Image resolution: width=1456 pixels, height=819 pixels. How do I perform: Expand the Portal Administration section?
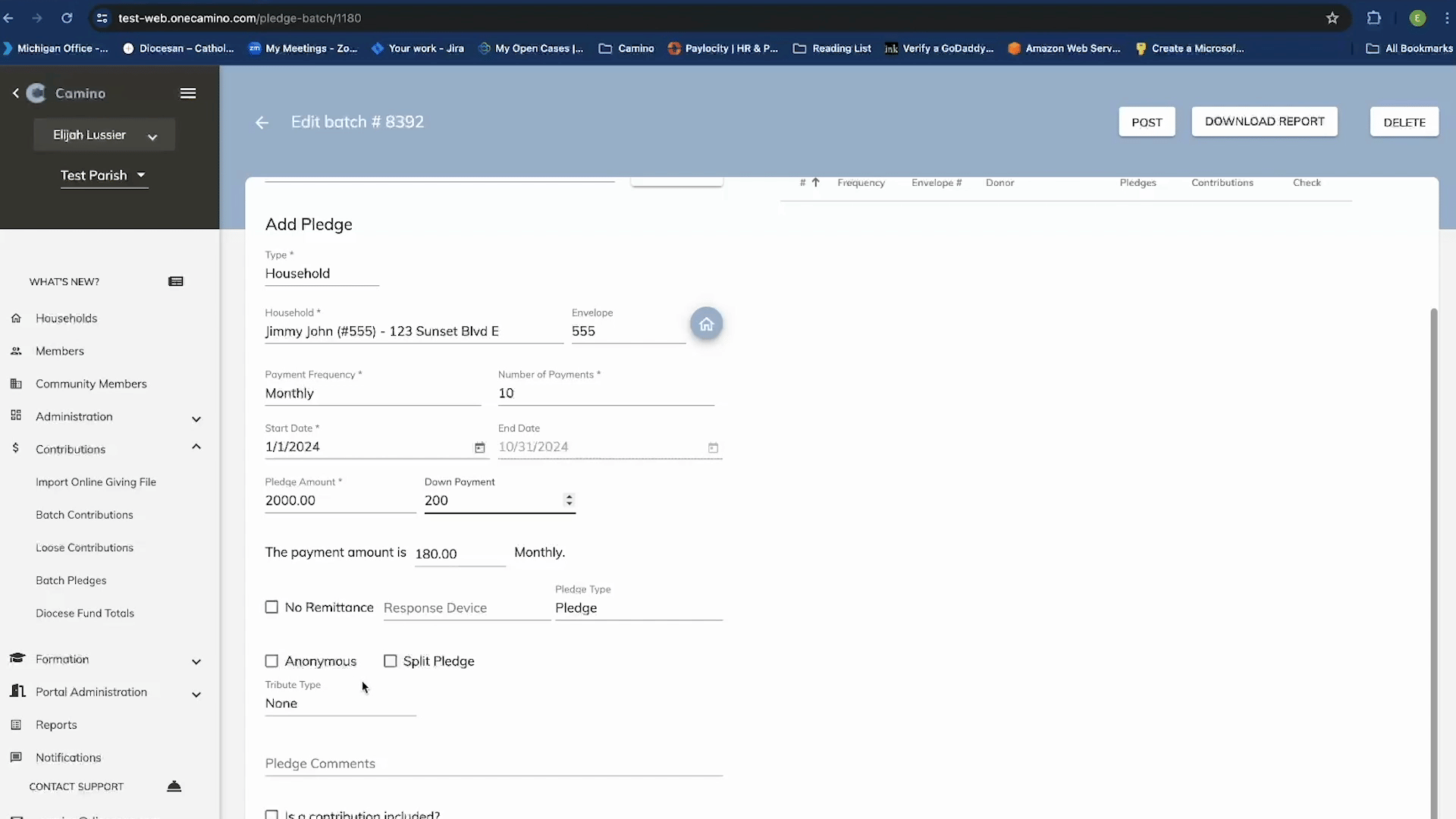coord(196,694)
